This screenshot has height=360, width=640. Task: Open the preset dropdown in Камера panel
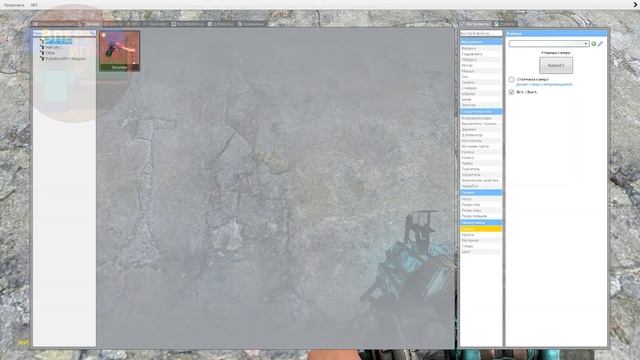point(549,44)
